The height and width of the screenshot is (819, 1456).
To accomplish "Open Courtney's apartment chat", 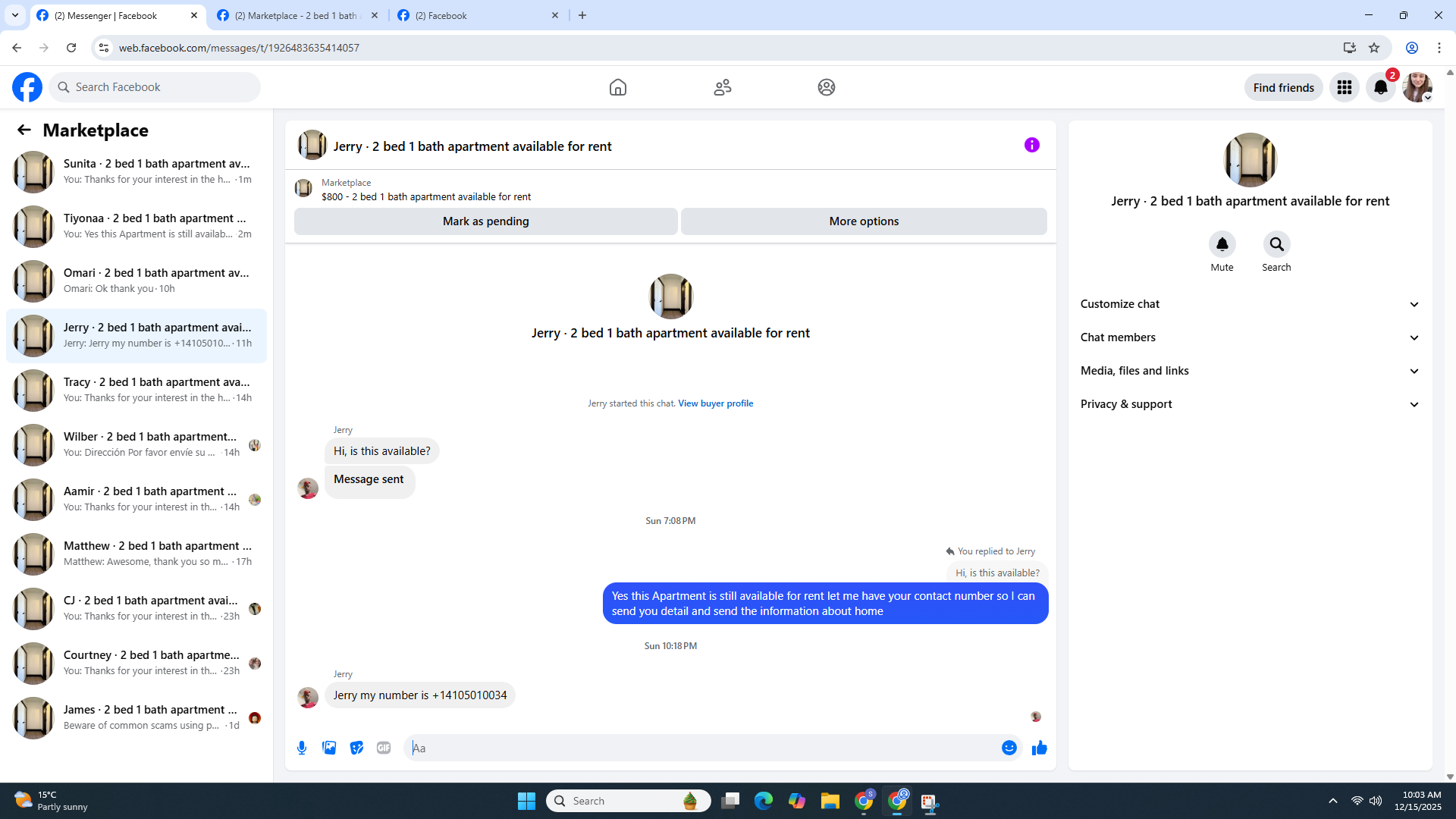I will (136, 664).
